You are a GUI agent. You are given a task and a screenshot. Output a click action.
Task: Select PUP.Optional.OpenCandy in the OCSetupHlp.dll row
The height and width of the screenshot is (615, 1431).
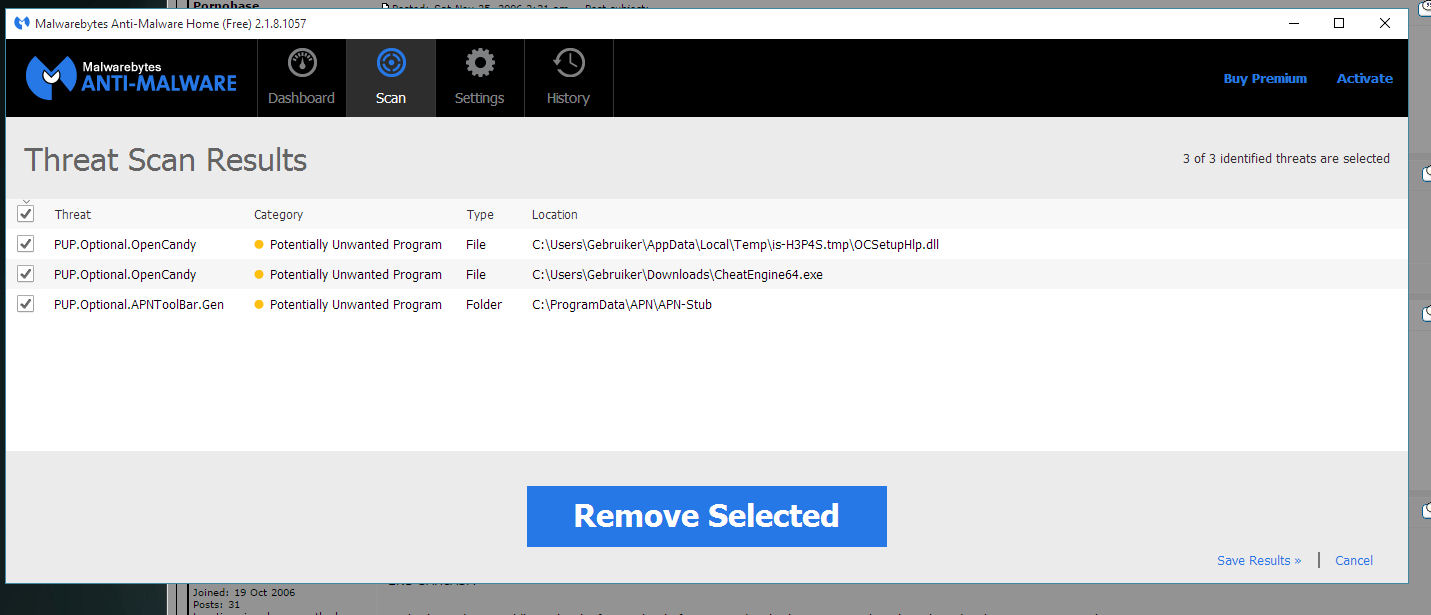tap(125, 244)
